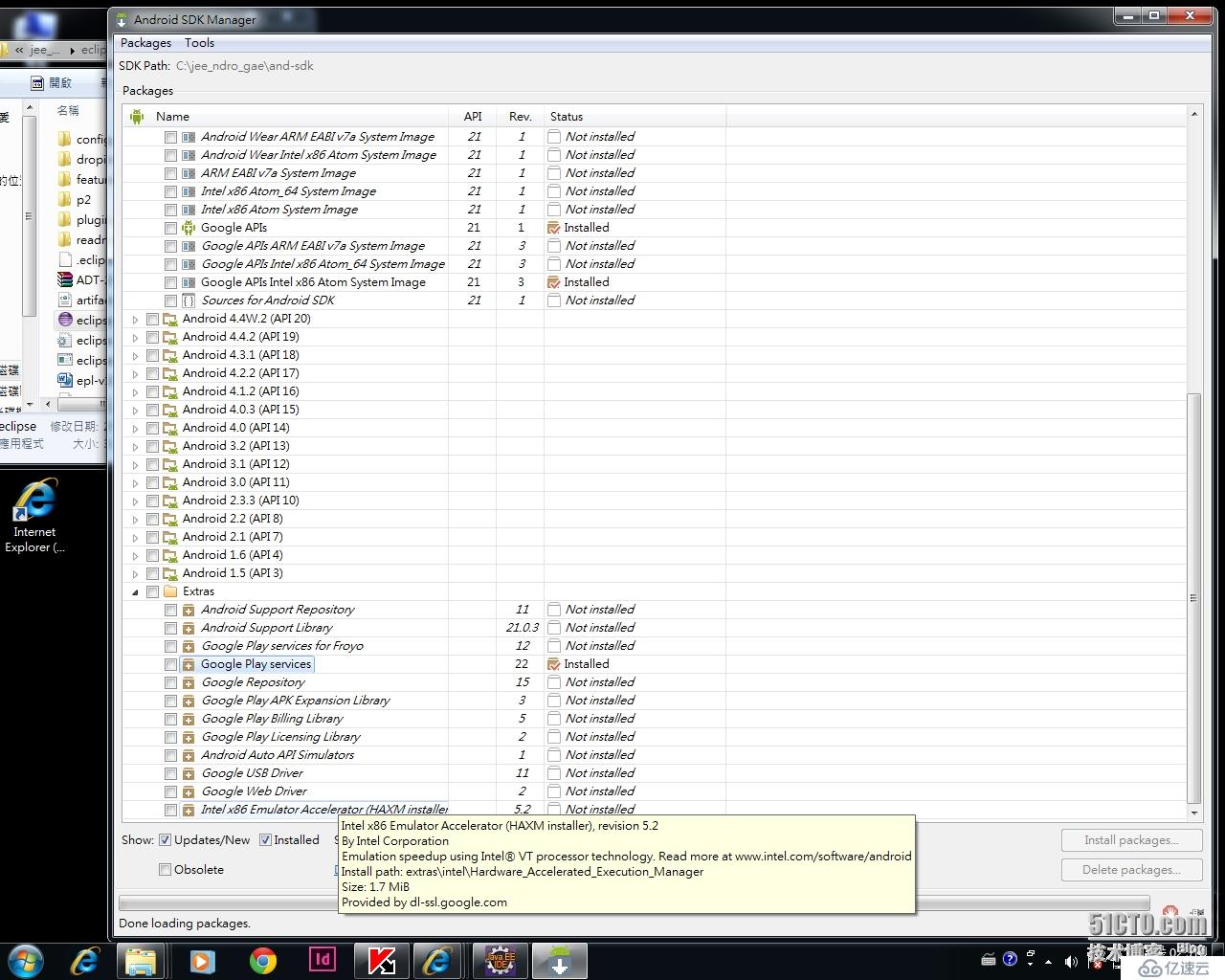Collapse the Extras tree node
Image resolution: width=1225 pixels, height=980 pixels.
135,592
